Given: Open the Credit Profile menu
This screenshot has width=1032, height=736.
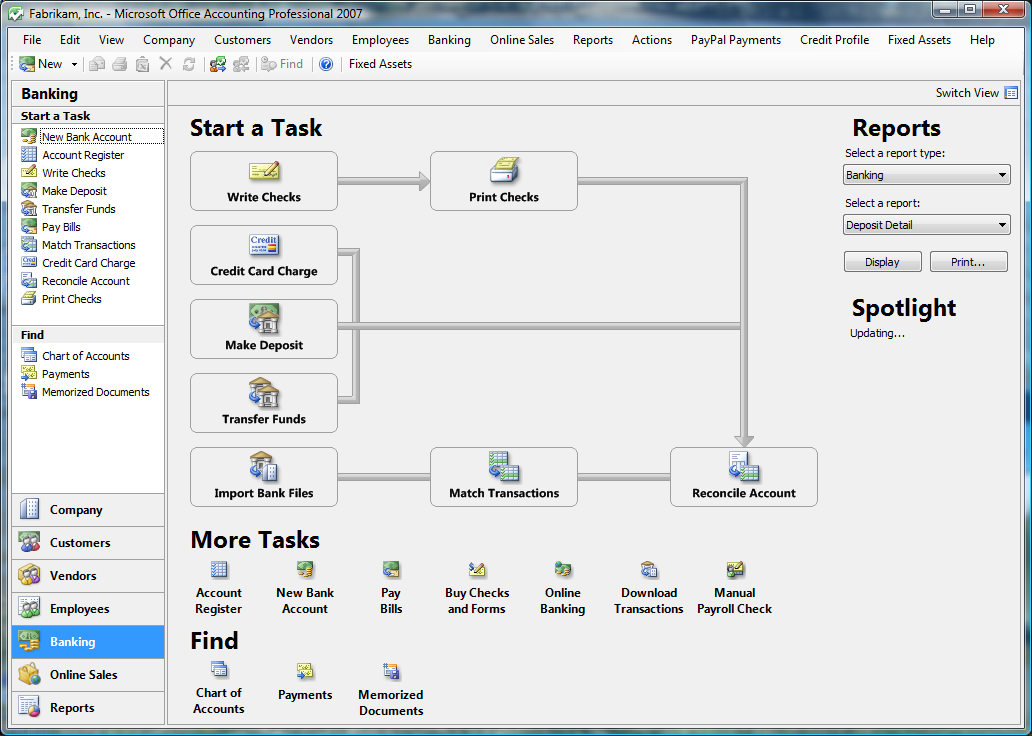Looking at the screenshot, I should [x=835, y=40].
